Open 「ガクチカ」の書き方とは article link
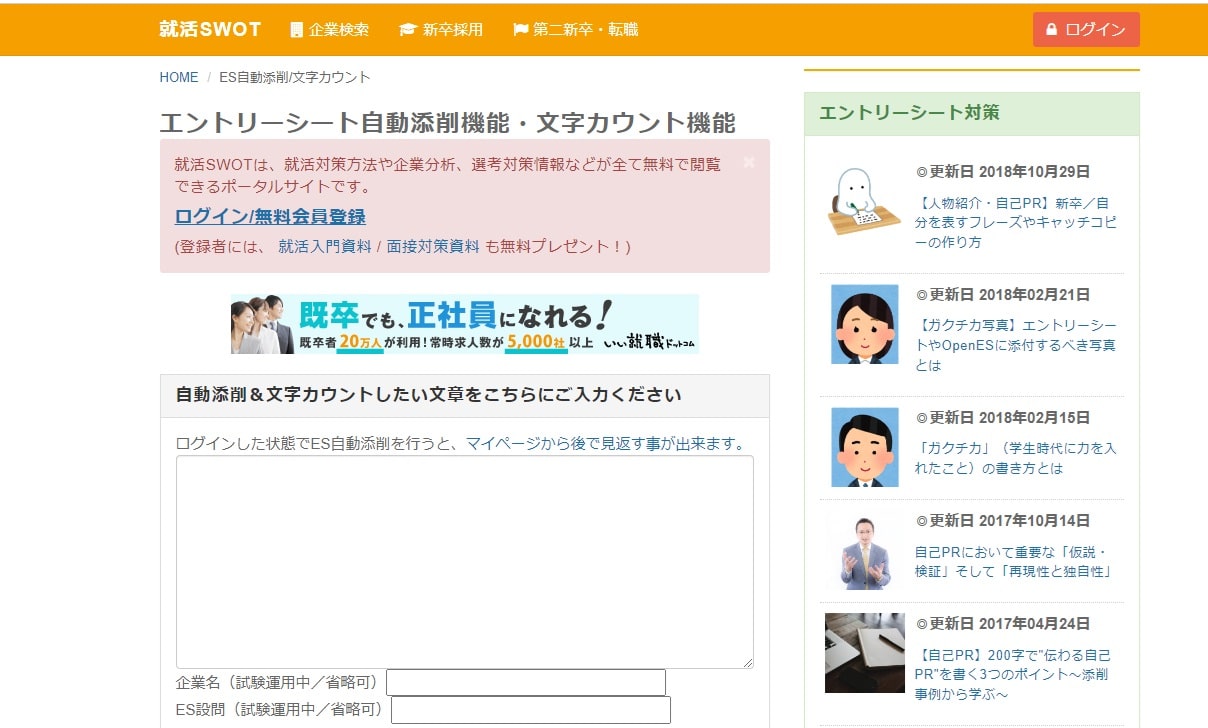Screen dimensions: 1208x728 click(x=1015, y=458)
